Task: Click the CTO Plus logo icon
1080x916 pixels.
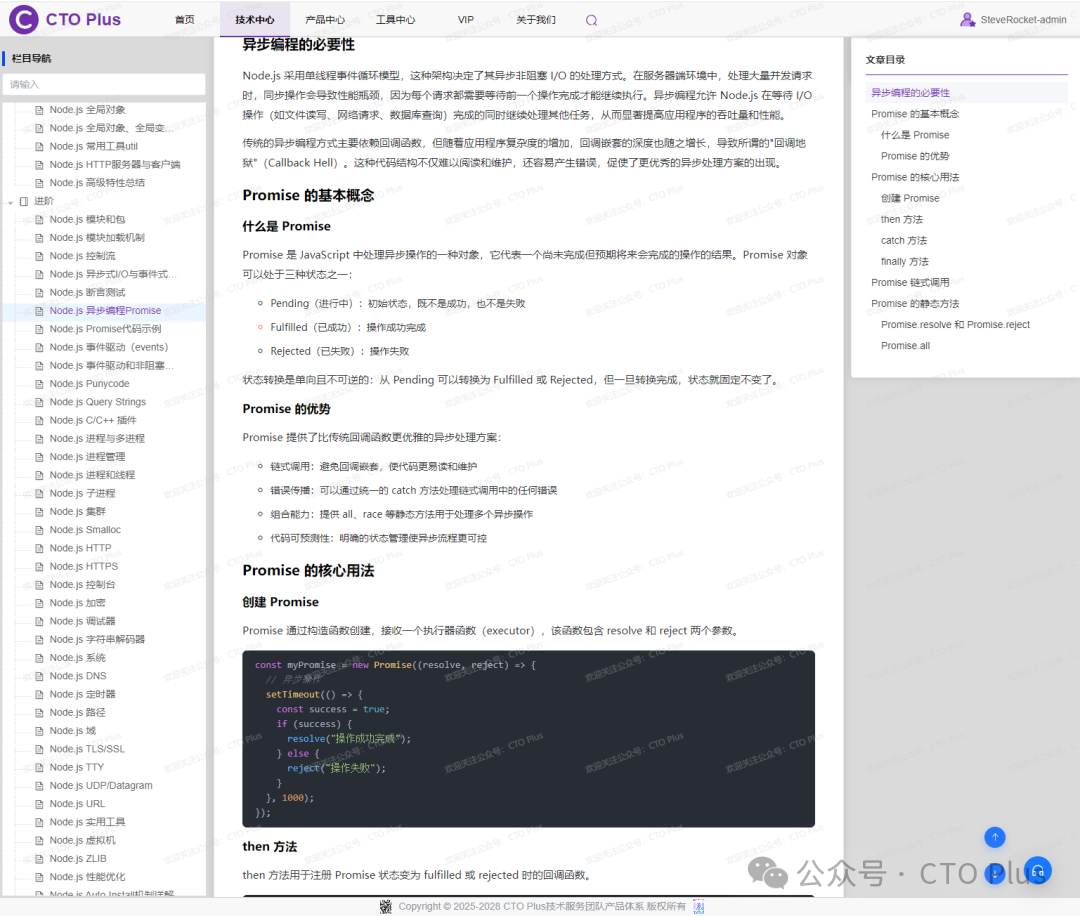Action: (x=24, y=19)
